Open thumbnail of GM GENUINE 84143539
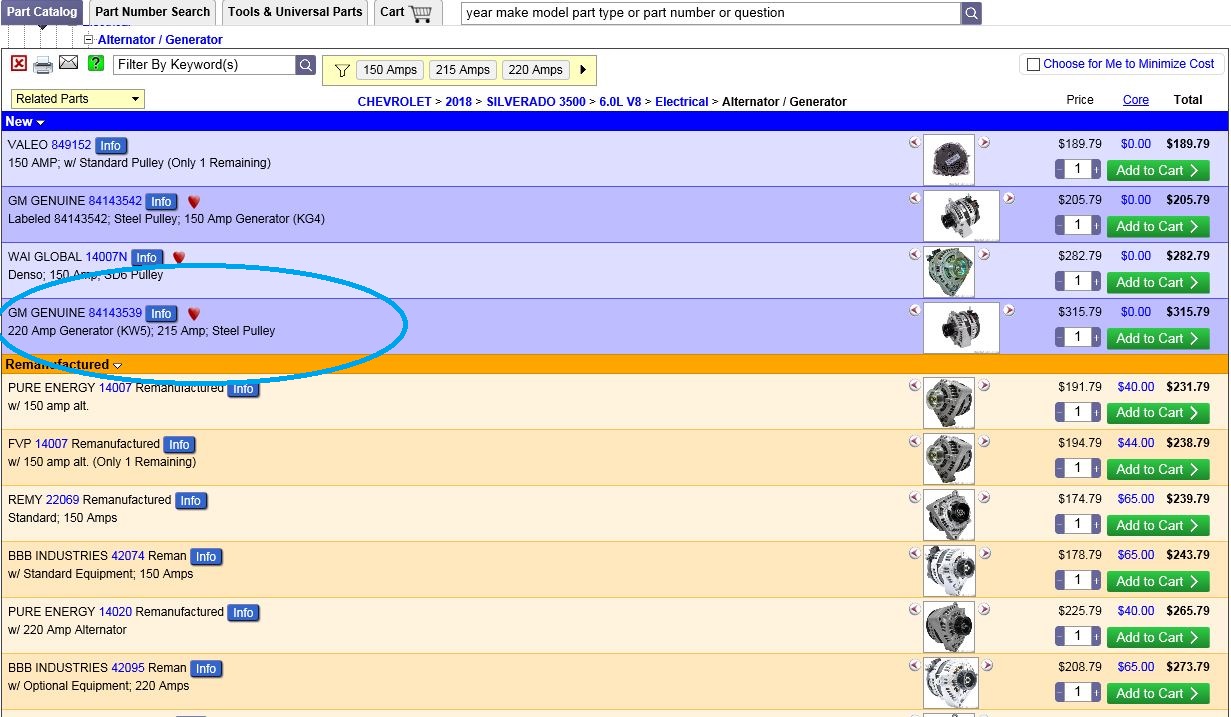The image size is (1231, 717). click(x=961, y=328)
